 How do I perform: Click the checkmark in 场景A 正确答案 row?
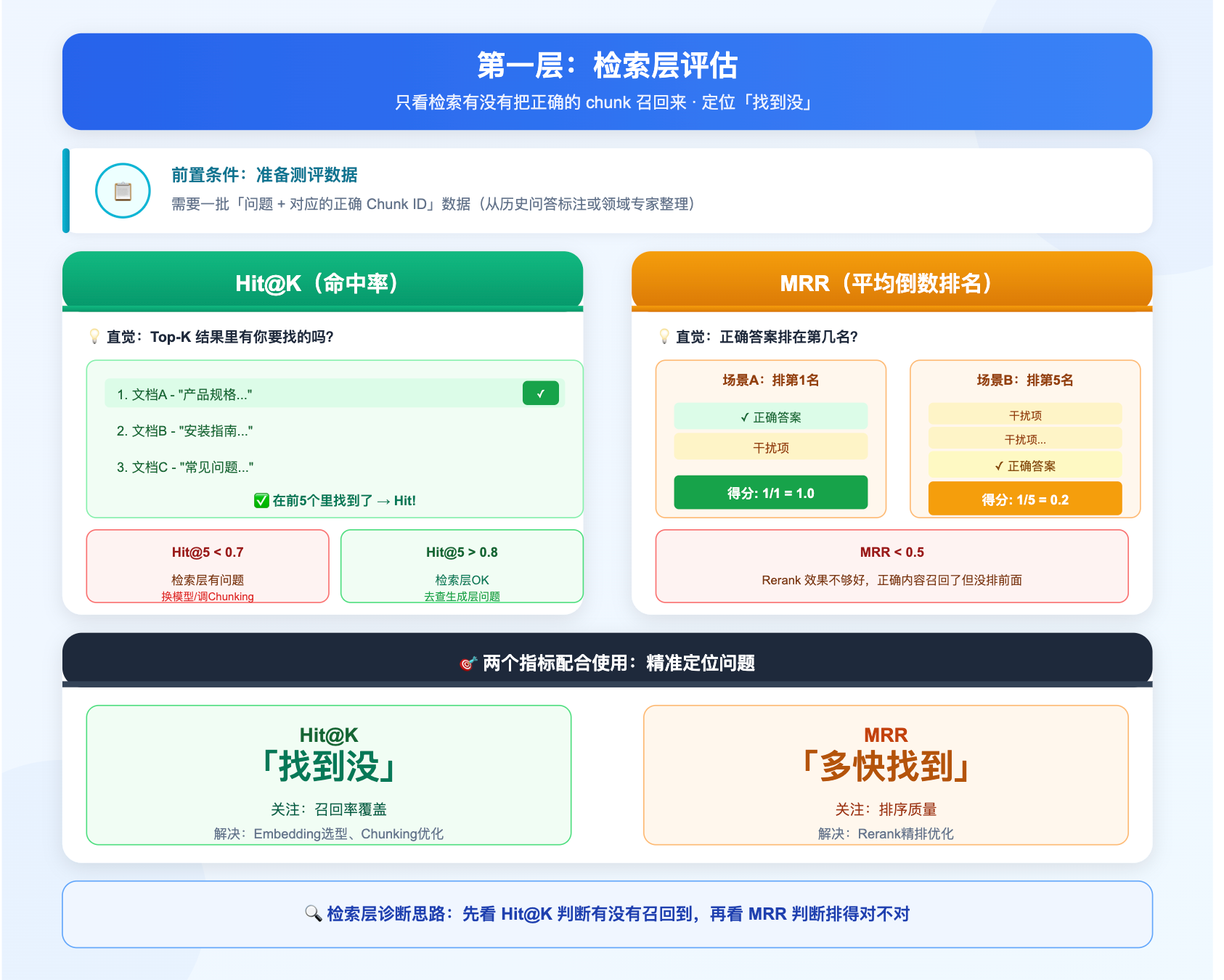pyautogui.click(x=745, y=417)
